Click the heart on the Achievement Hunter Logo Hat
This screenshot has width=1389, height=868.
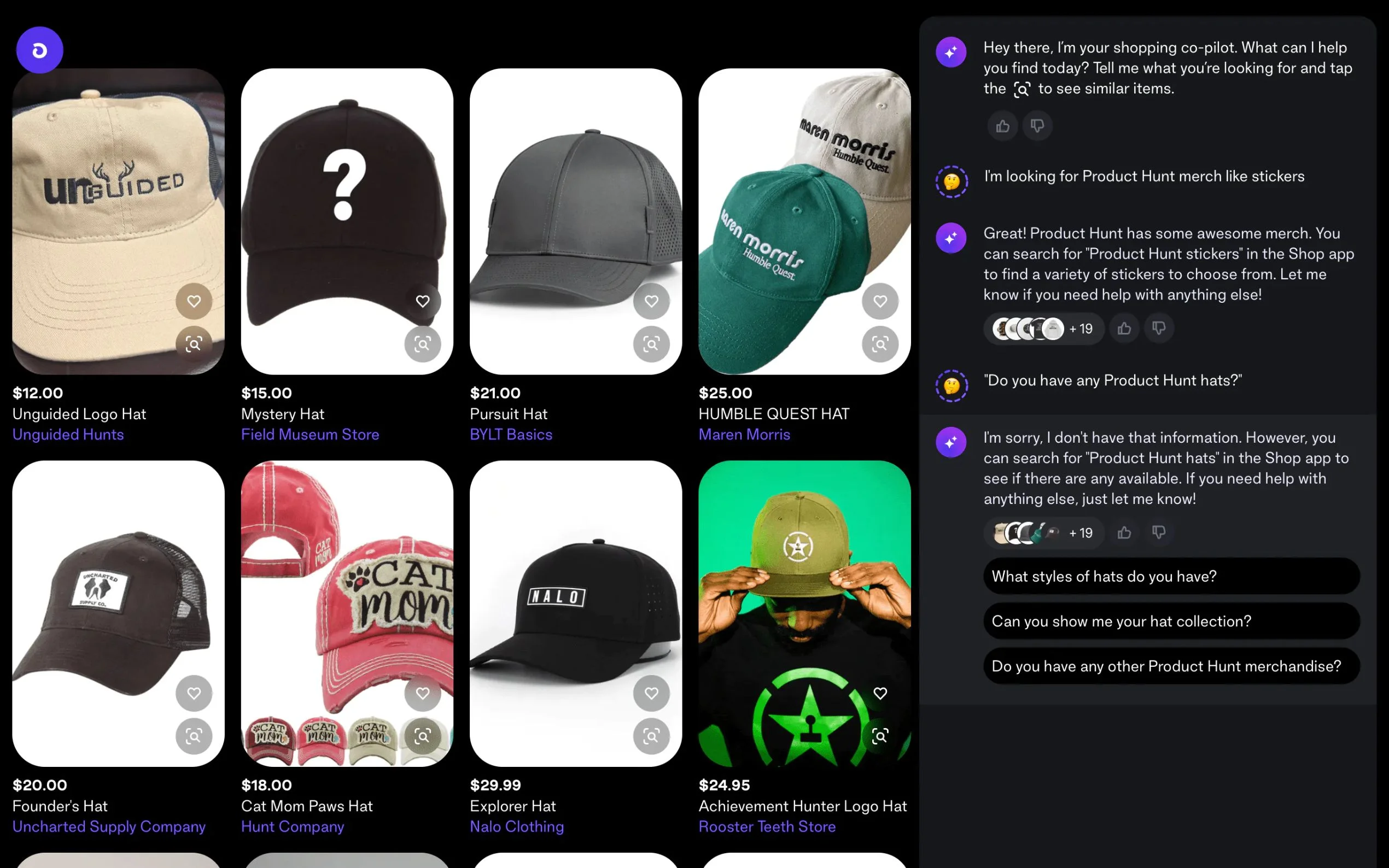tap(880, 694)
